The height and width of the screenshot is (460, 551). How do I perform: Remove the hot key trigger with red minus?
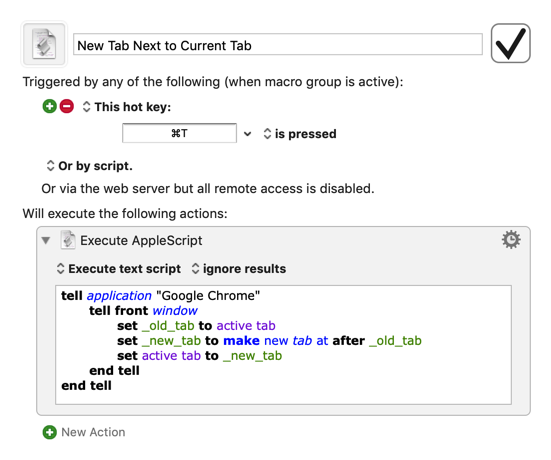66,106
